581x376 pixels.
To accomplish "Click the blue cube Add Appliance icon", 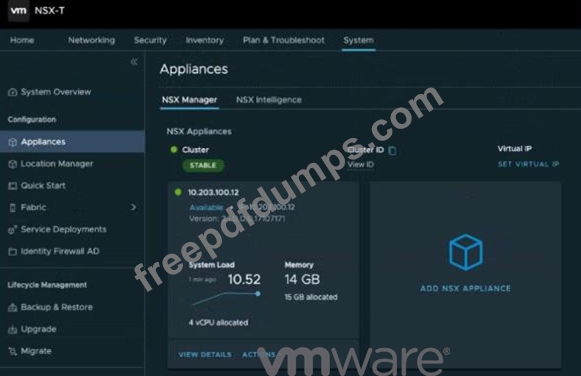I will (x=466, y=252).
